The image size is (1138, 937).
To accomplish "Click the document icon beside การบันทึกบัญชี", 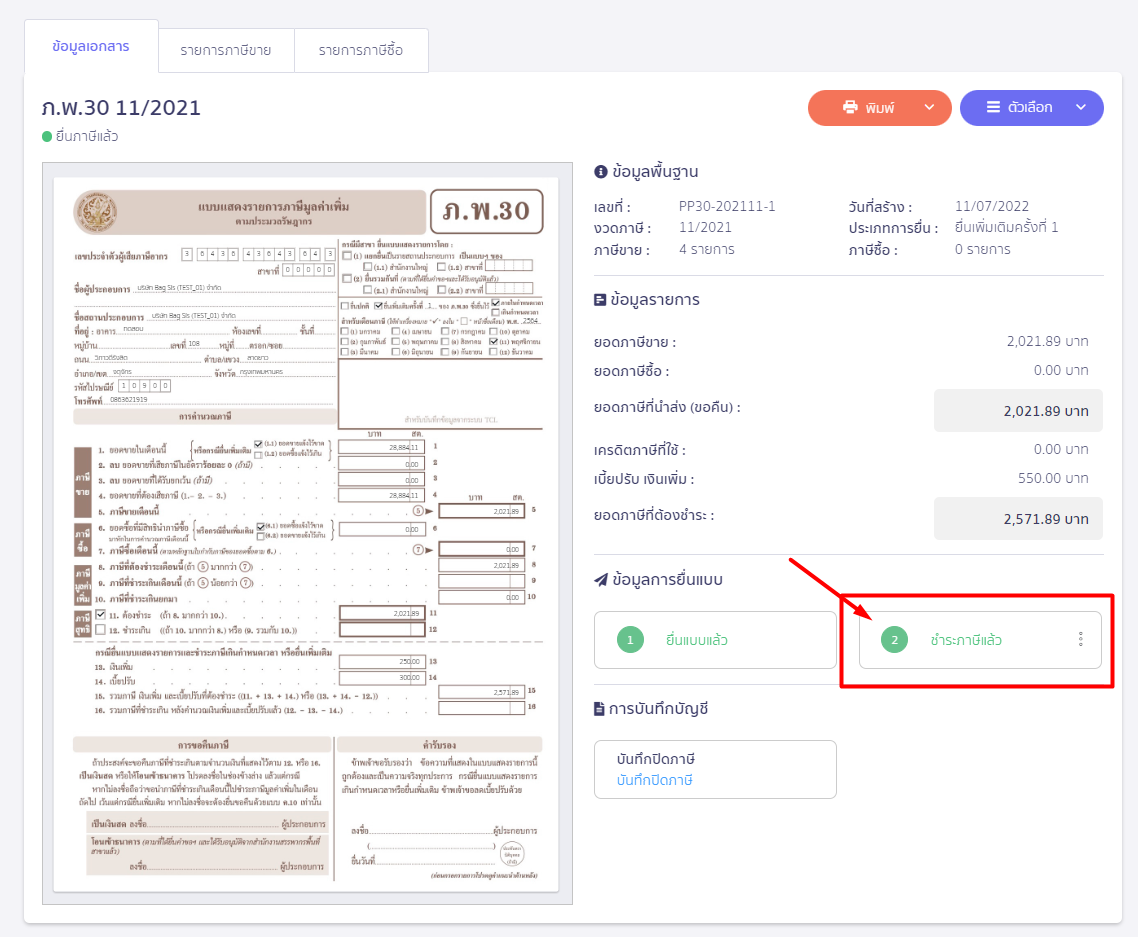I will 600,709.
